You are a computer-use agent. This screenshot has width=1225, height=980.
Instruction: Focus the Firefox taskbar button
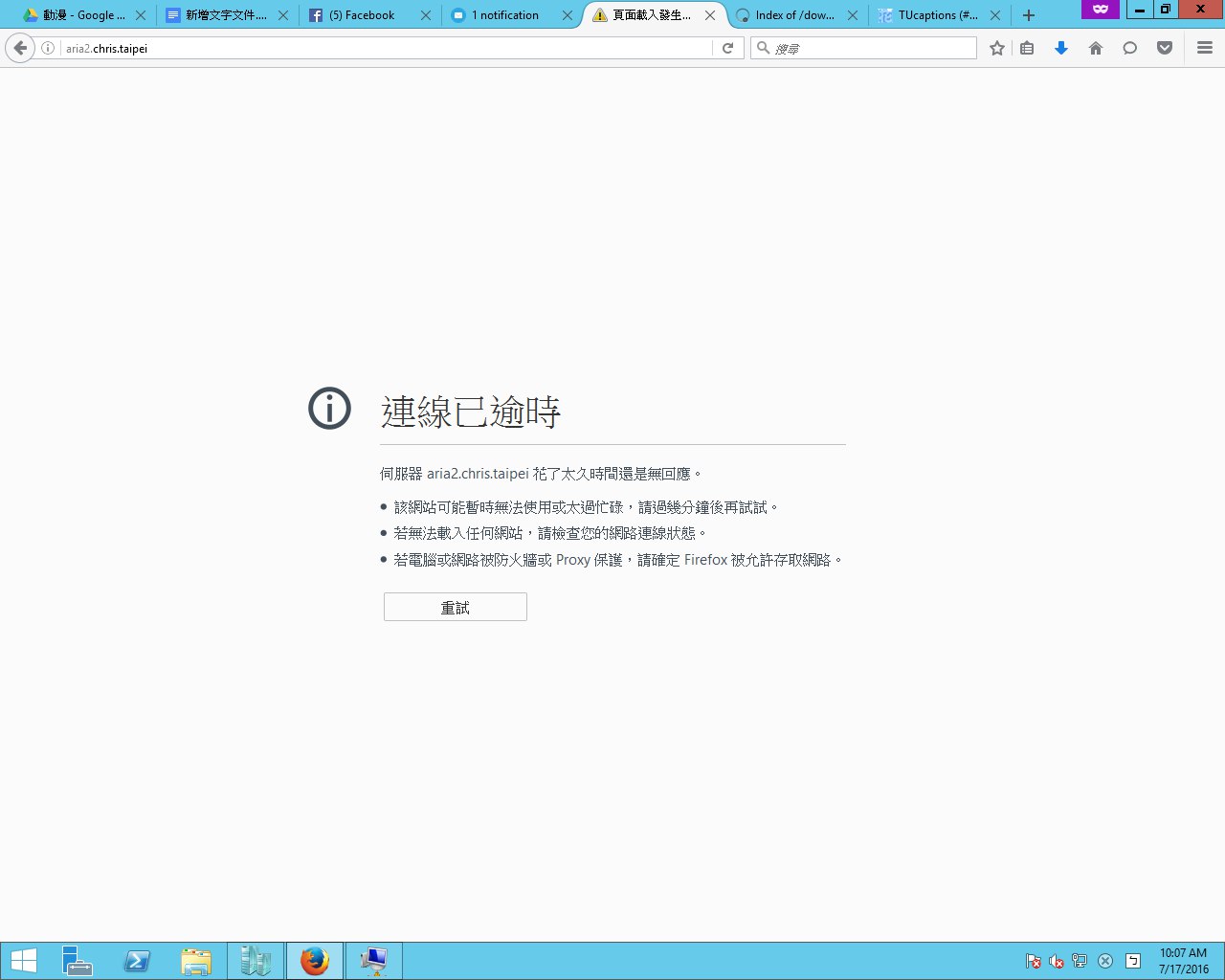[315, 961]
